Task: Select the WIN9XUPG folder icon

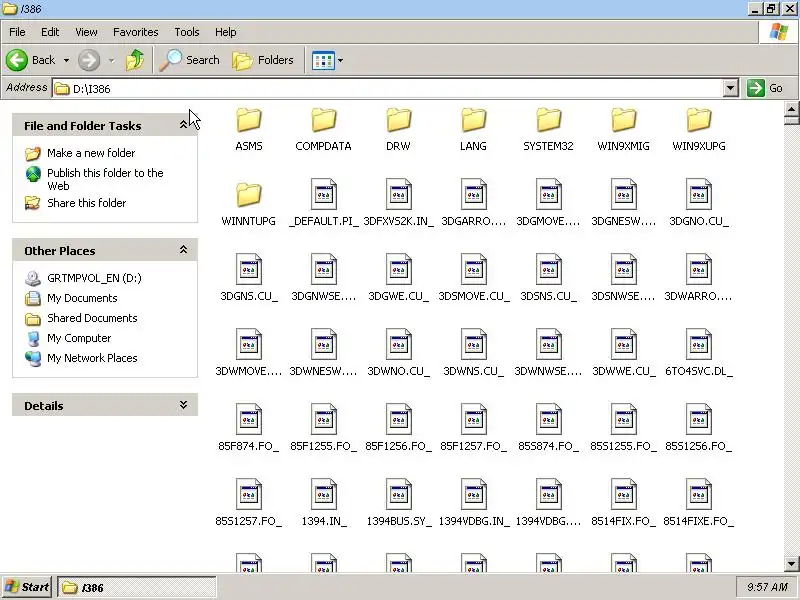Action: click(x=698, y=120)
